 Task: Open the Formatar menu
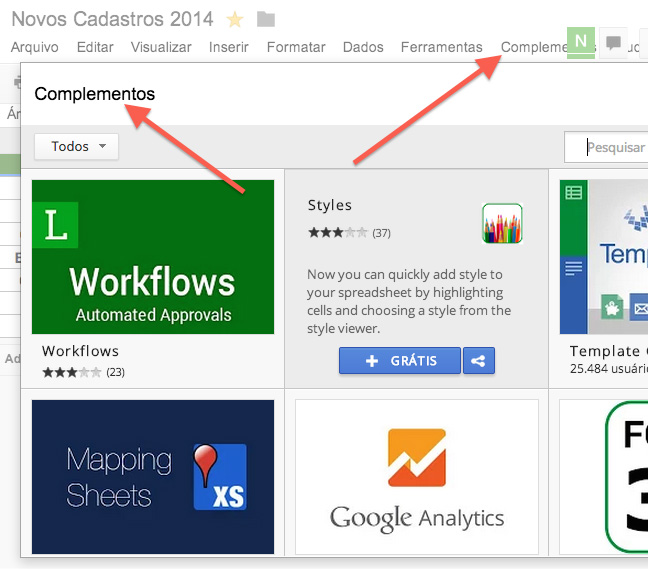tap(296, 47)
